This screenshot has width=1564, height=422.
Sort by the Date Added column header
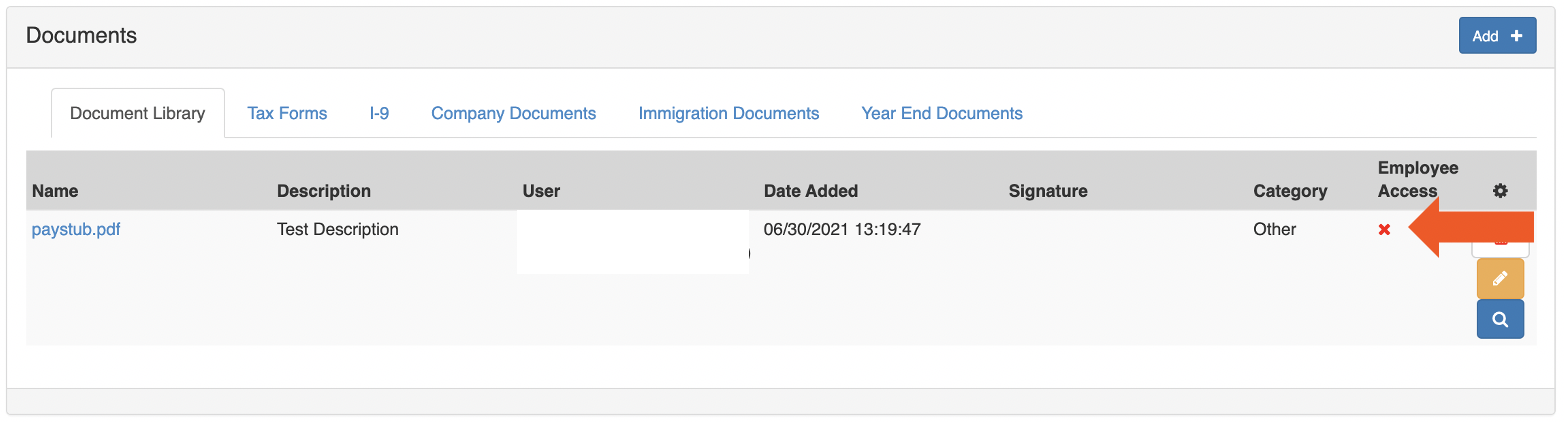810,190
